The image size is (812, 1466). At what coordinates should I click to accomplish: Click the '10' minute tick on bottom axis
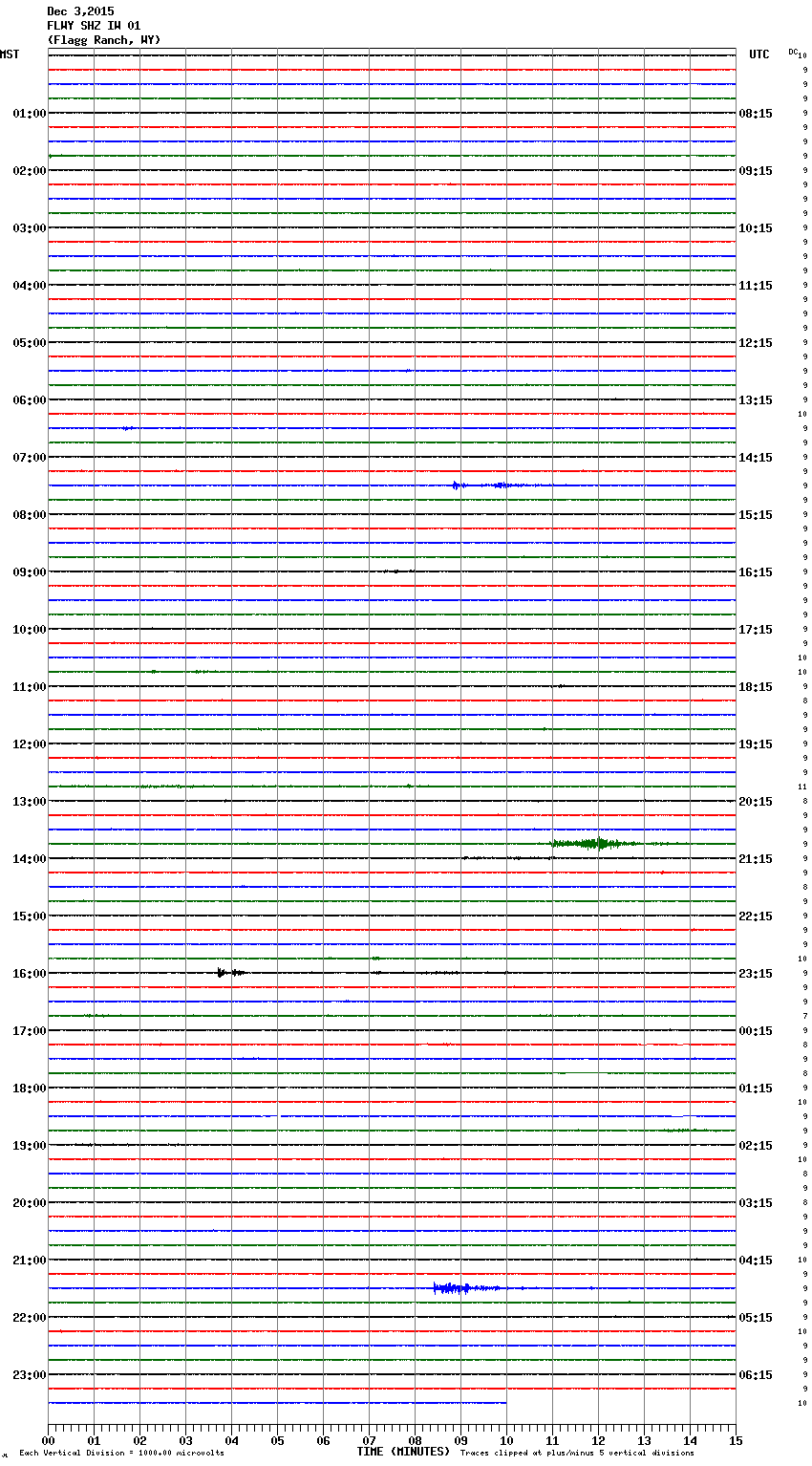click(x=506, y=1440)
